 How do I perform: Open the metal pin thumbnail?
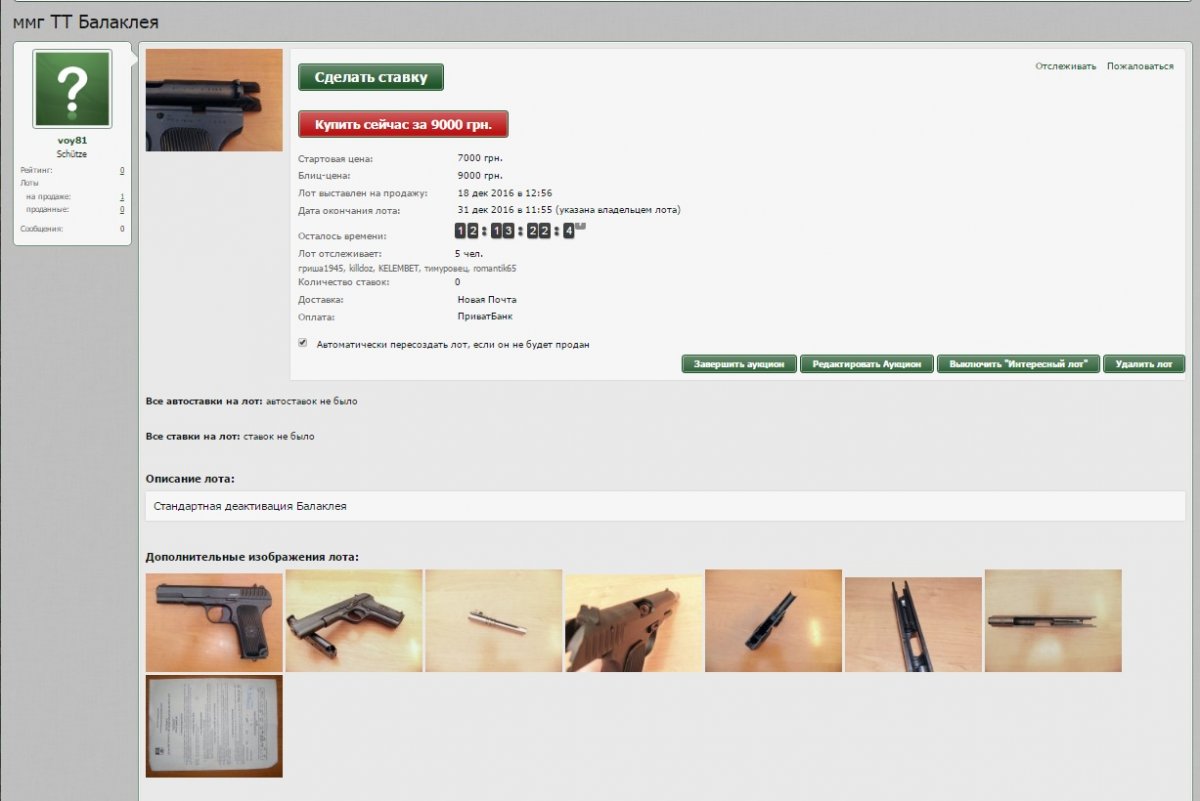point(494,621)
